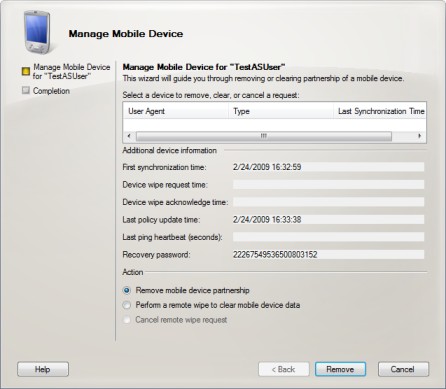446x389 pixels.
Task: Click the 'Last ping heartbeat (seconds):' label
Action: pyautogui.click(x=172, y=237)
